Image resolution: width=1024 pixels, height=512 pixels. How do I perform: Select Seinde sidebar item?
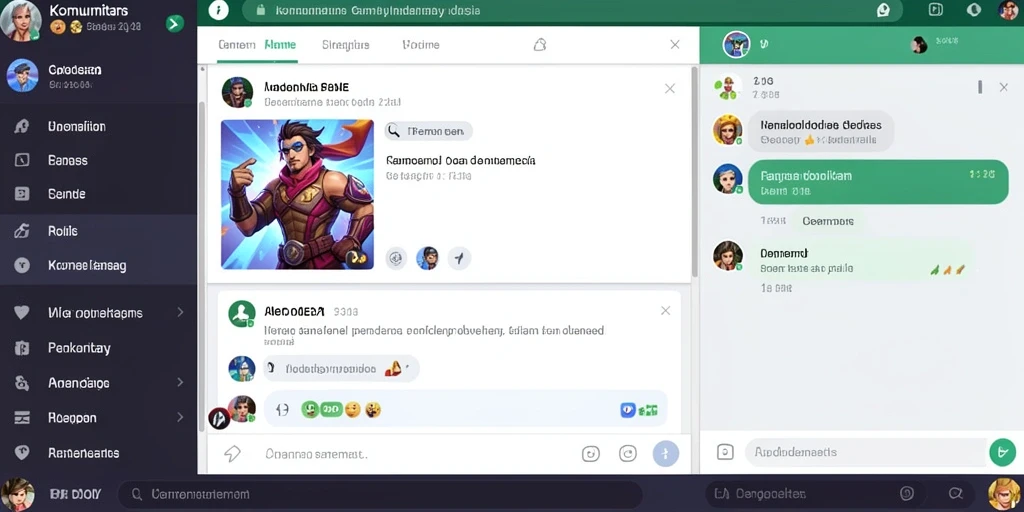(x=98, y=194)
